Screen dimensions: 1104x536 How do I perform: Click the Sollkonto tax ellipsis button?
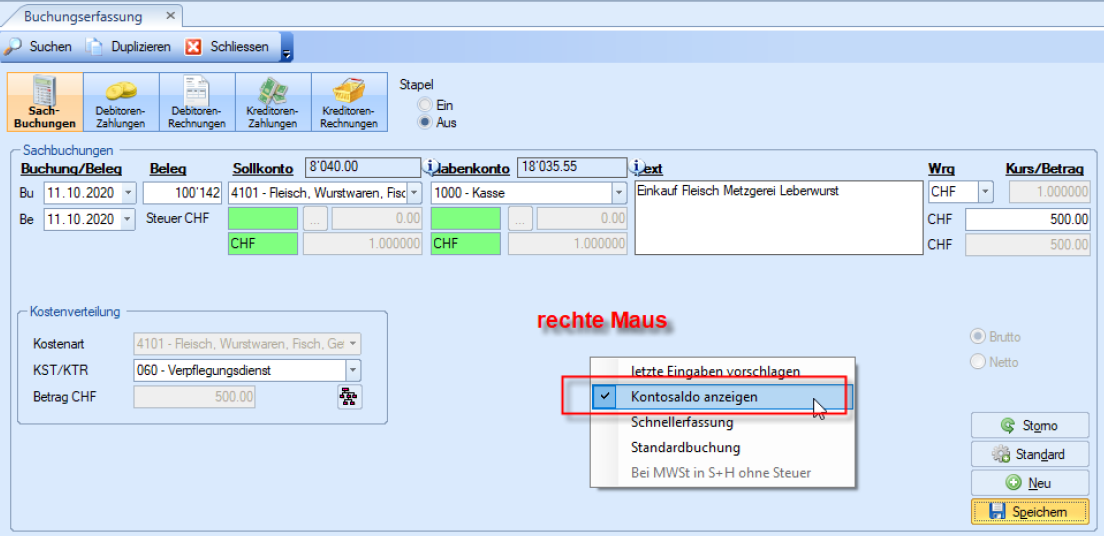pyautogui.click(x=314, y=220)
